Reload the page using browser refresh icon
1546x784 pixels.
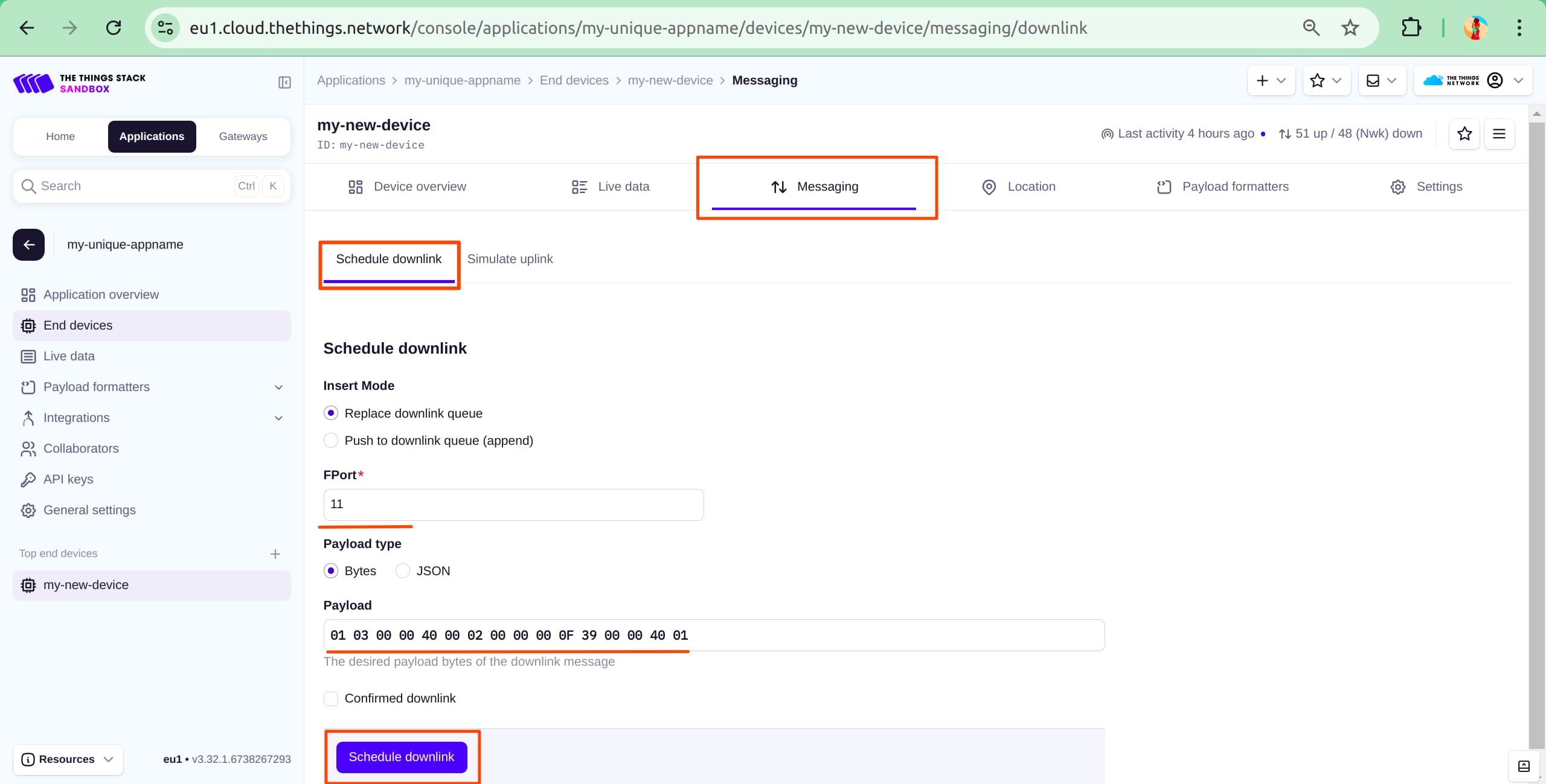[114, 28]
